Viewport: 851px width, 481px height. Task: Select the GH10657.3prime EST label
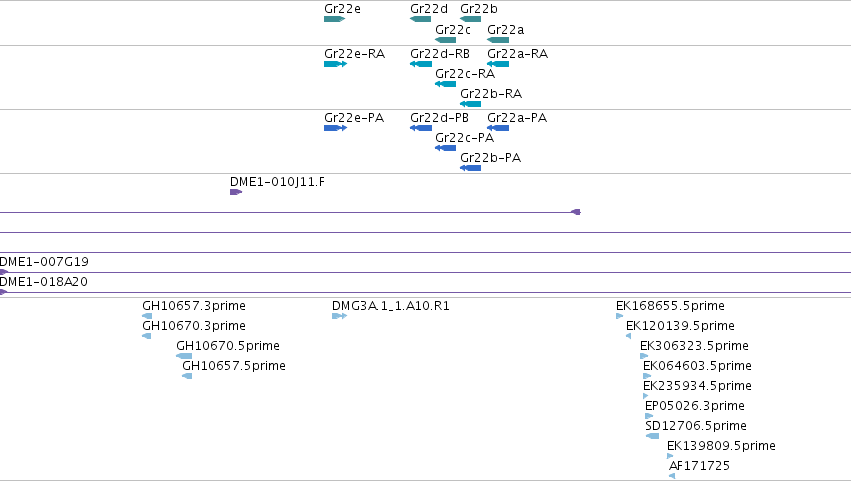194,306
